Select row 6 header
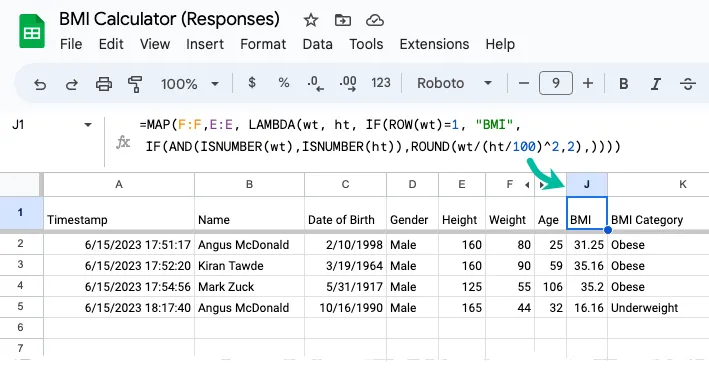 [x=21, y=328]
